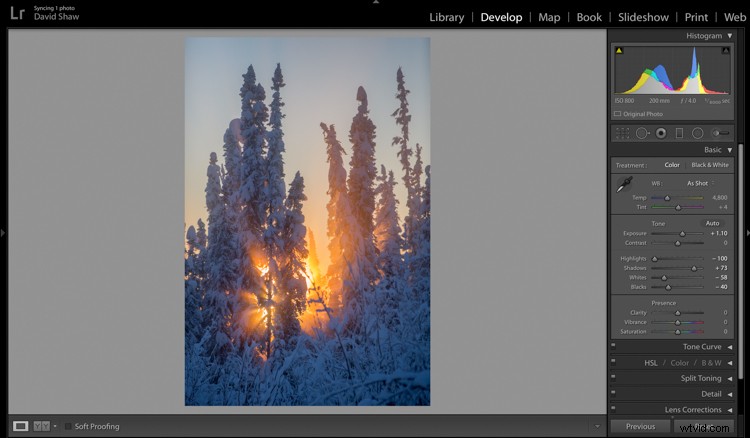Open the Map module
This screenshot has width=750, height=438.
coord(549,17)
